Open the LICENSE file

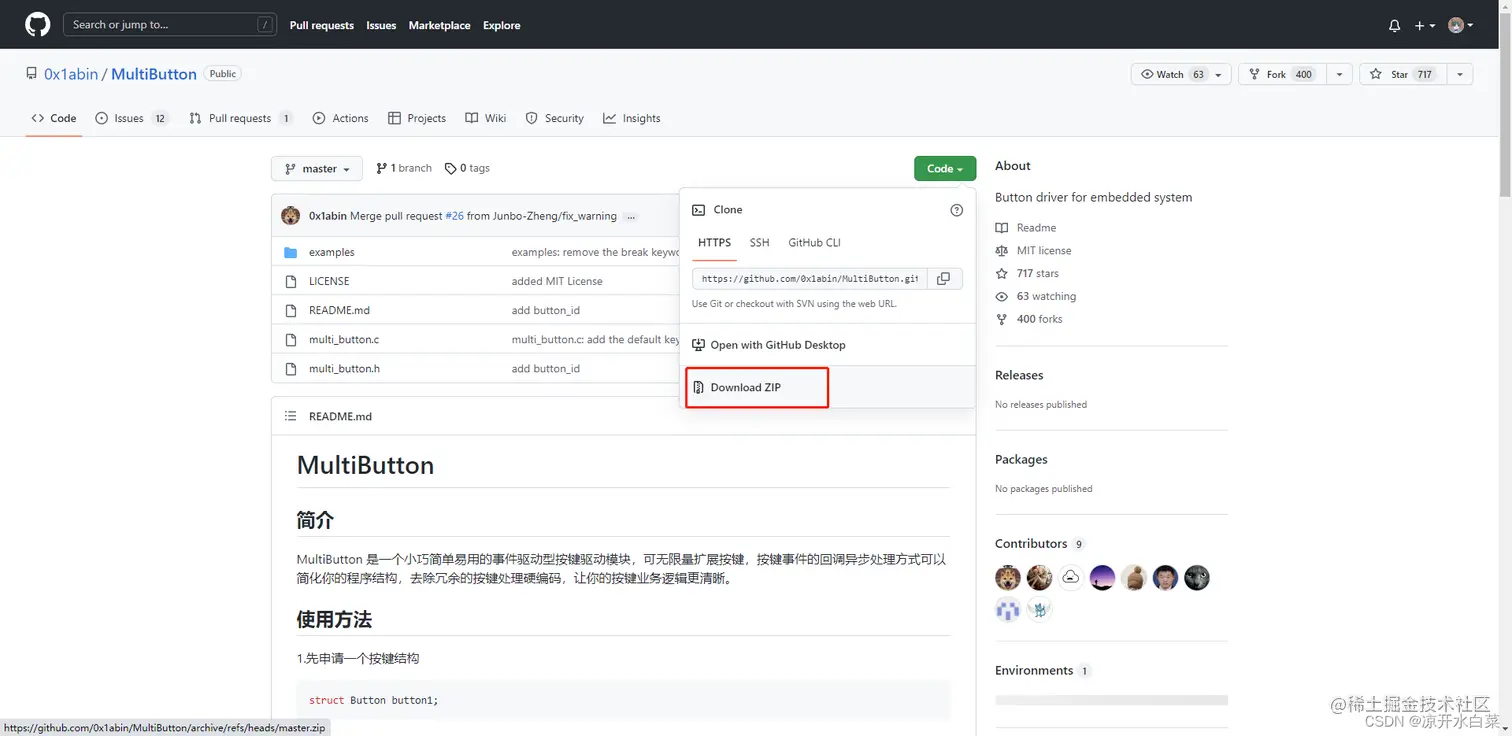329,281
